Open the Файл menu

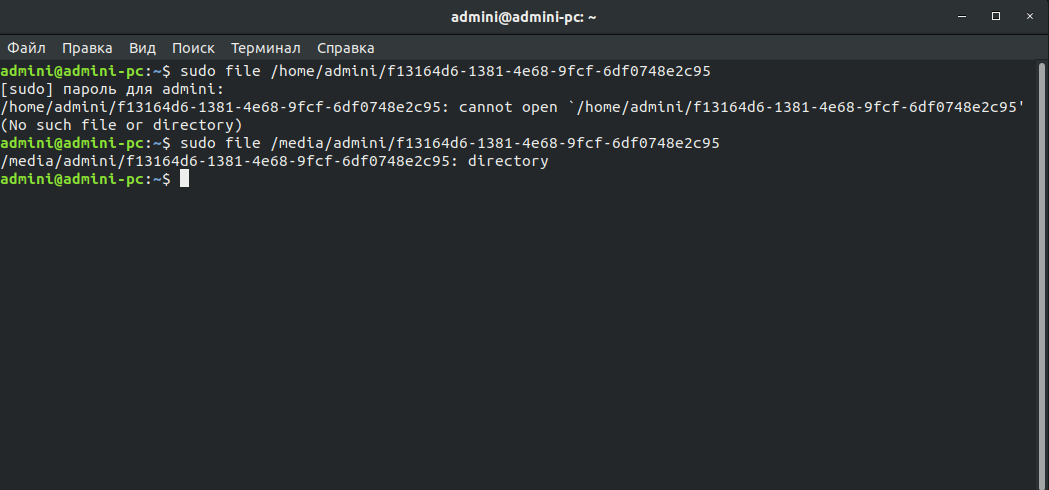pos(25,48)
